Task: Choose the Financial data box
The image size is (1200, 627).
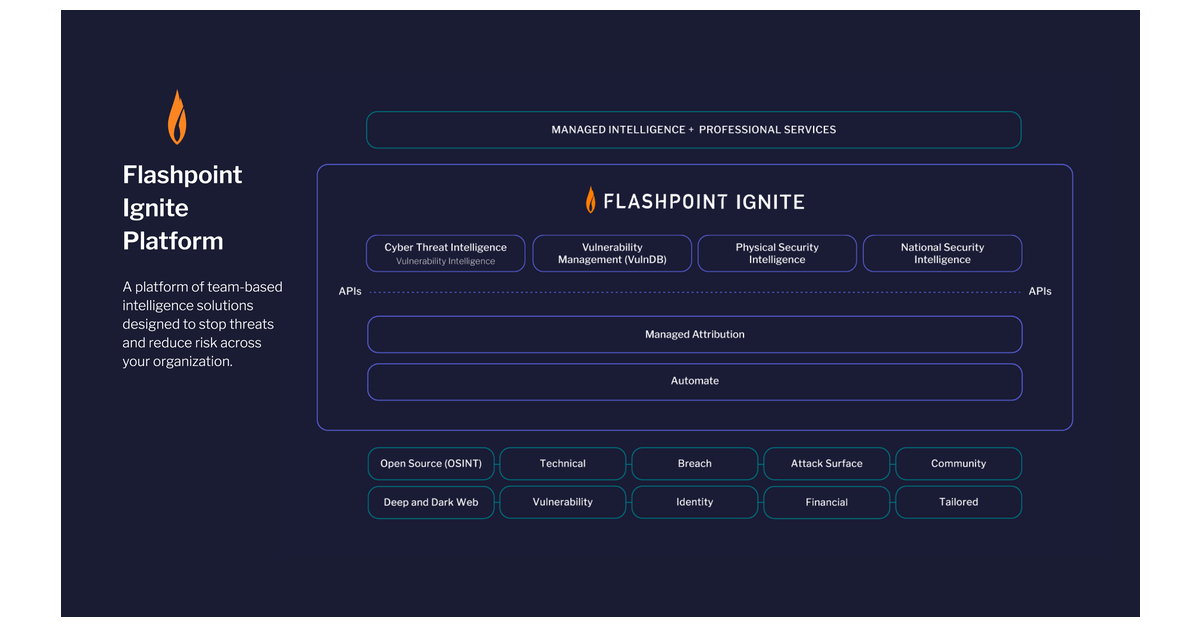Action: pyautogui.click(x=827, y=502)
